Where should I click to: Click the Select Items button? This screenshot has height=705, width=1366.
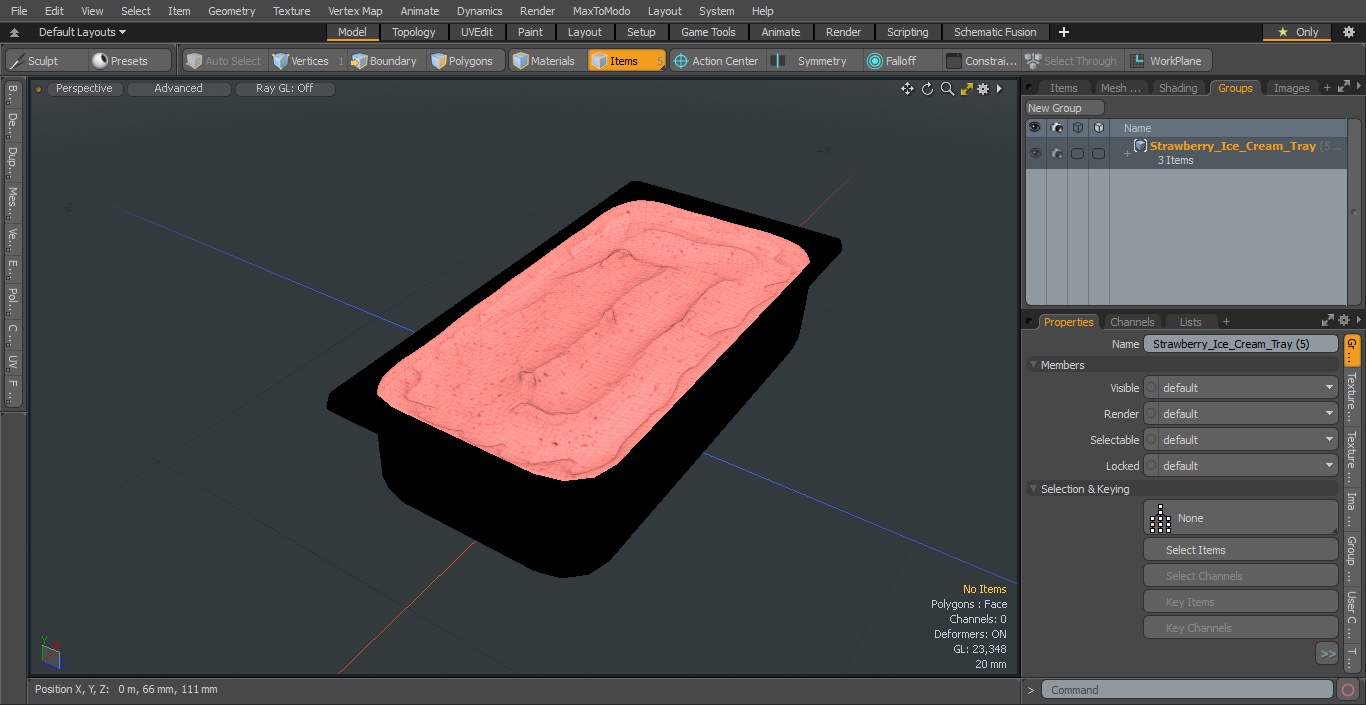pos(1241,550)
